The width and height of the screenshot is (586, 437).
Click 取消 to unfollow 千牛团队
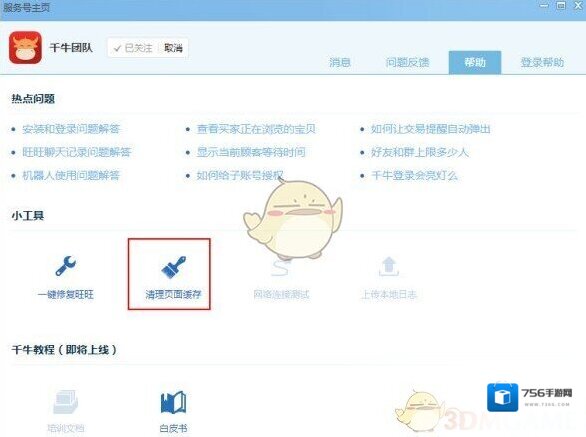pos(173,48)
